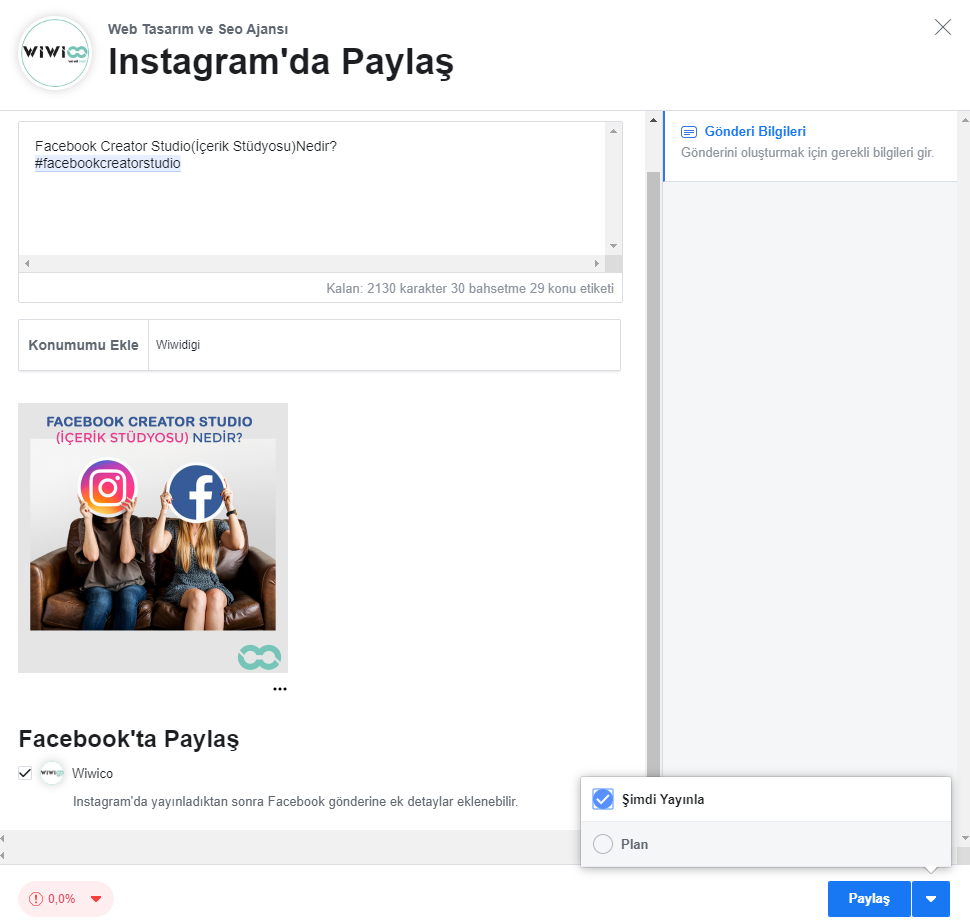Open the Gönderi Bilgileri tab
Image resolution: width=970 pixels, height=920 pixels.
pos(755,132)
